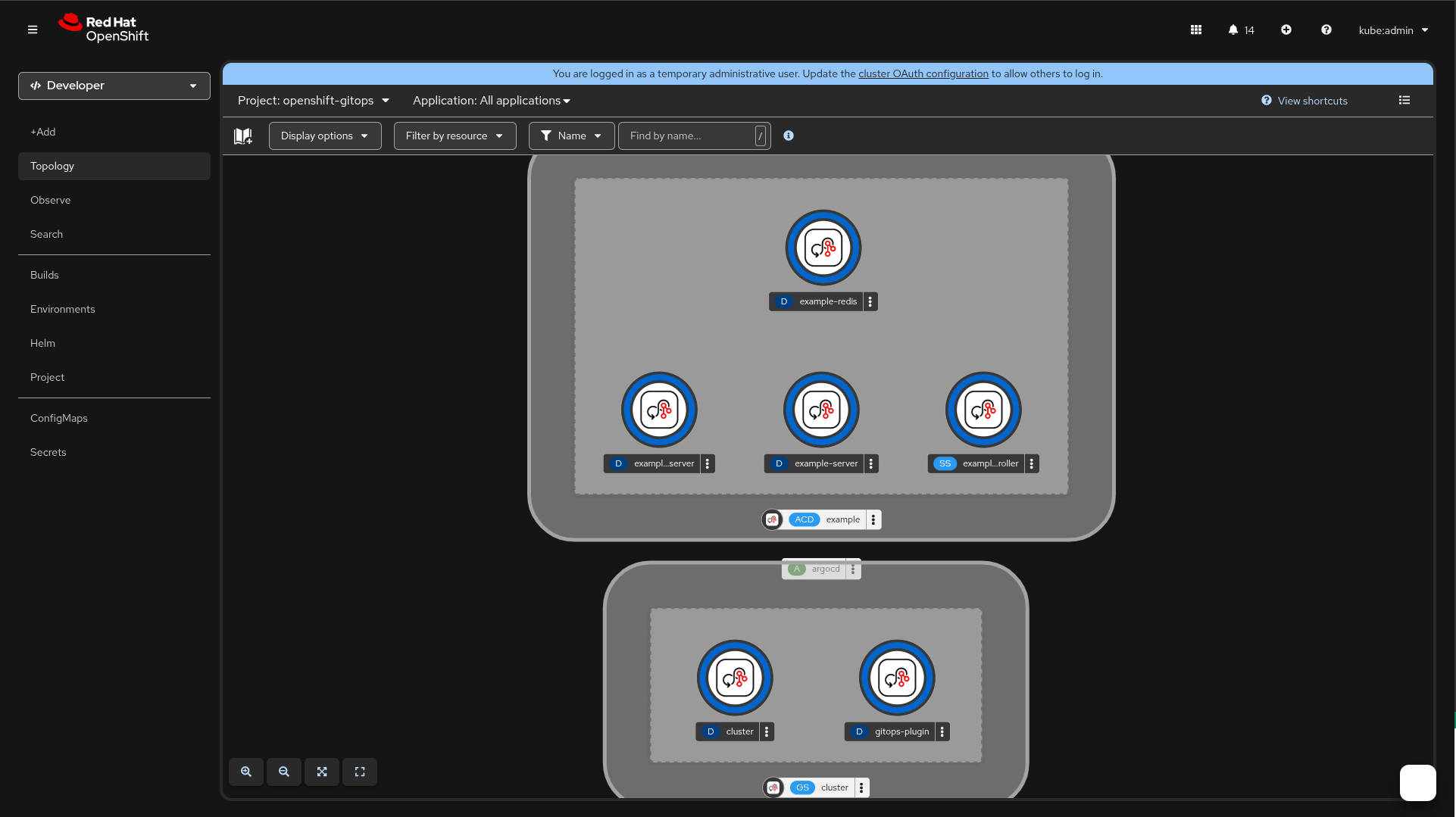The width and height of the screenshot is (1456, 817).
Task: Select the cluster deployment node circle
Action: coord(735,678)
